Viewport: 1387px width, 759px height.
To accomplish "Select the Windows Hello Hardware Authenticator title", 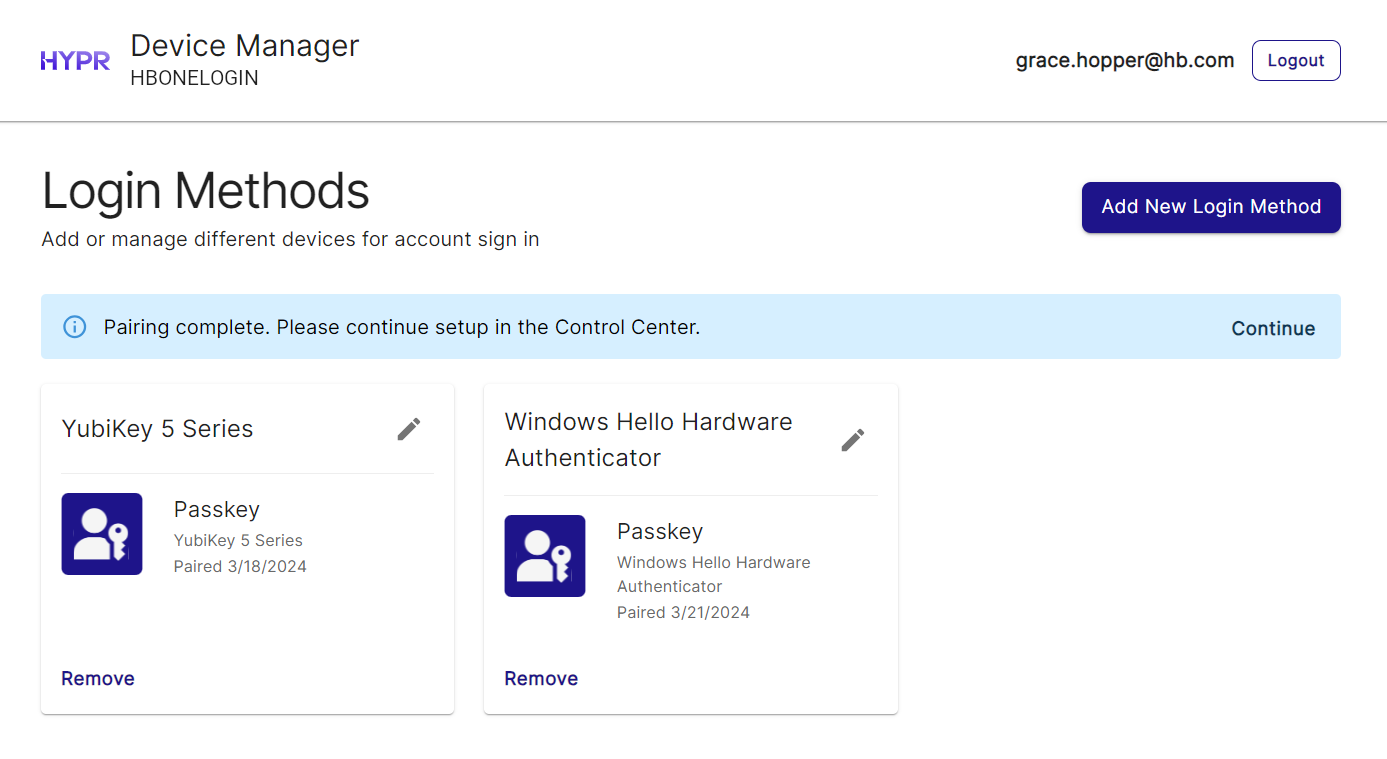I will 649,440.
